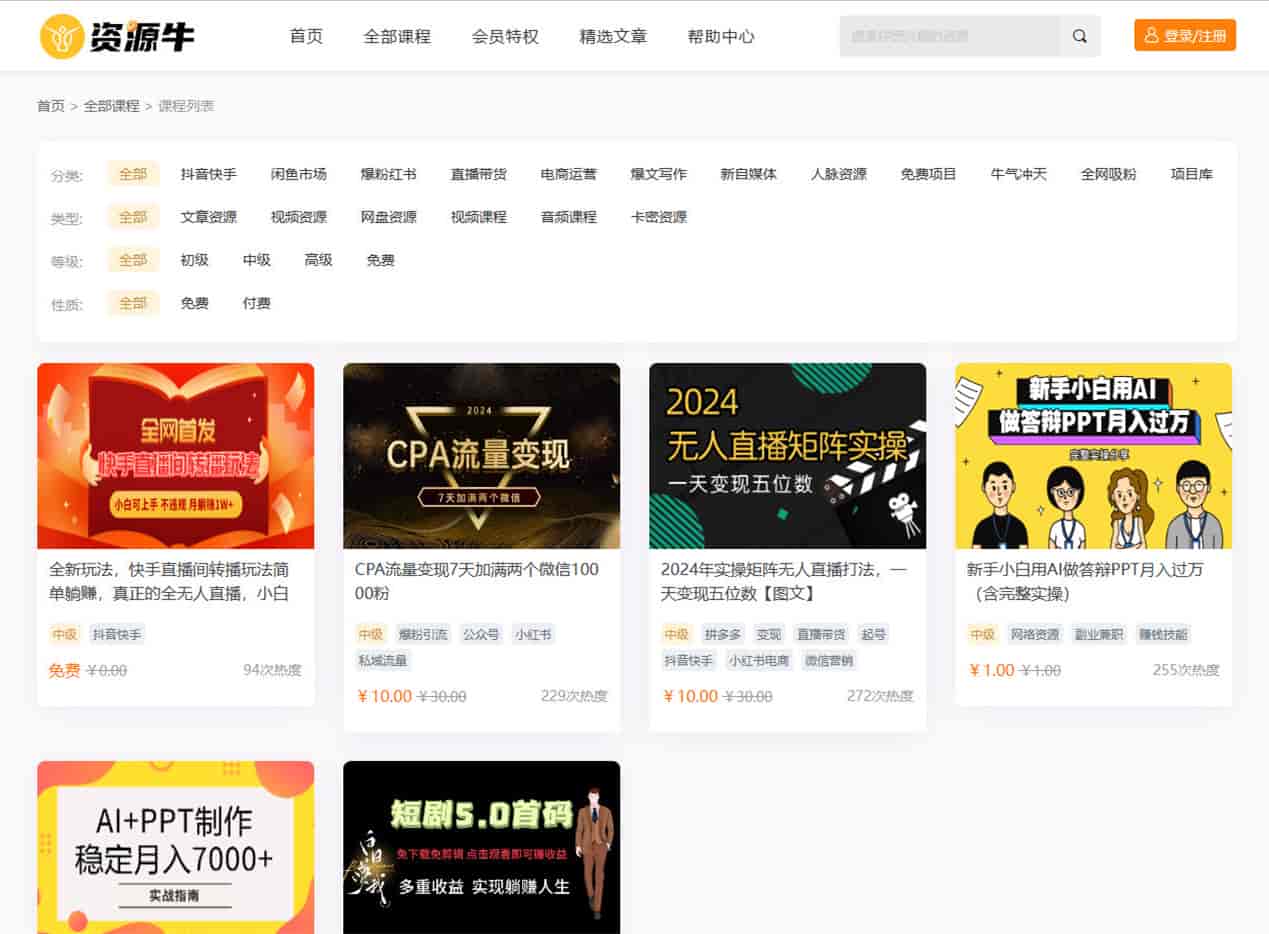Open the 2024无人直播矩阵实操 thumbnail
This screenshot has height=934, width=1269.
pos(787,456)
